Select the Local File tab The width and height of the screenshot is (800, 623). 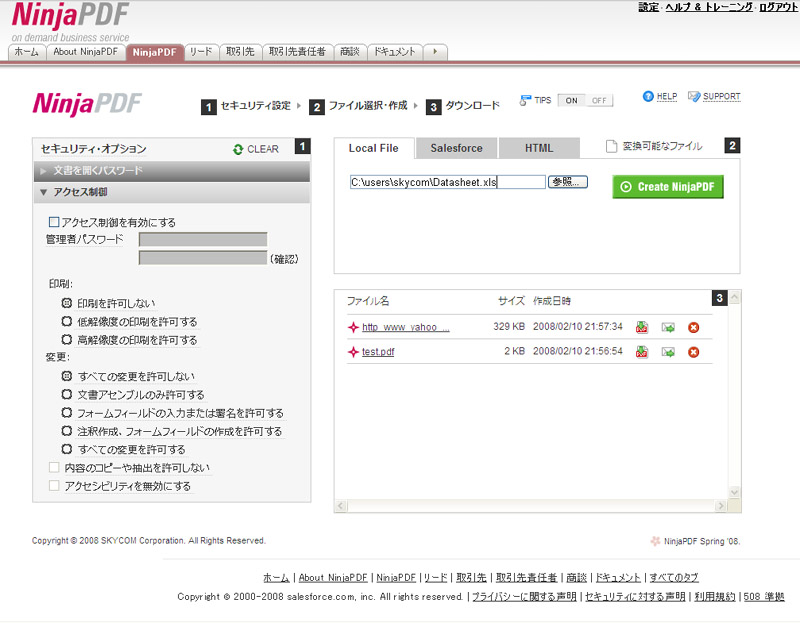(374, 148)
